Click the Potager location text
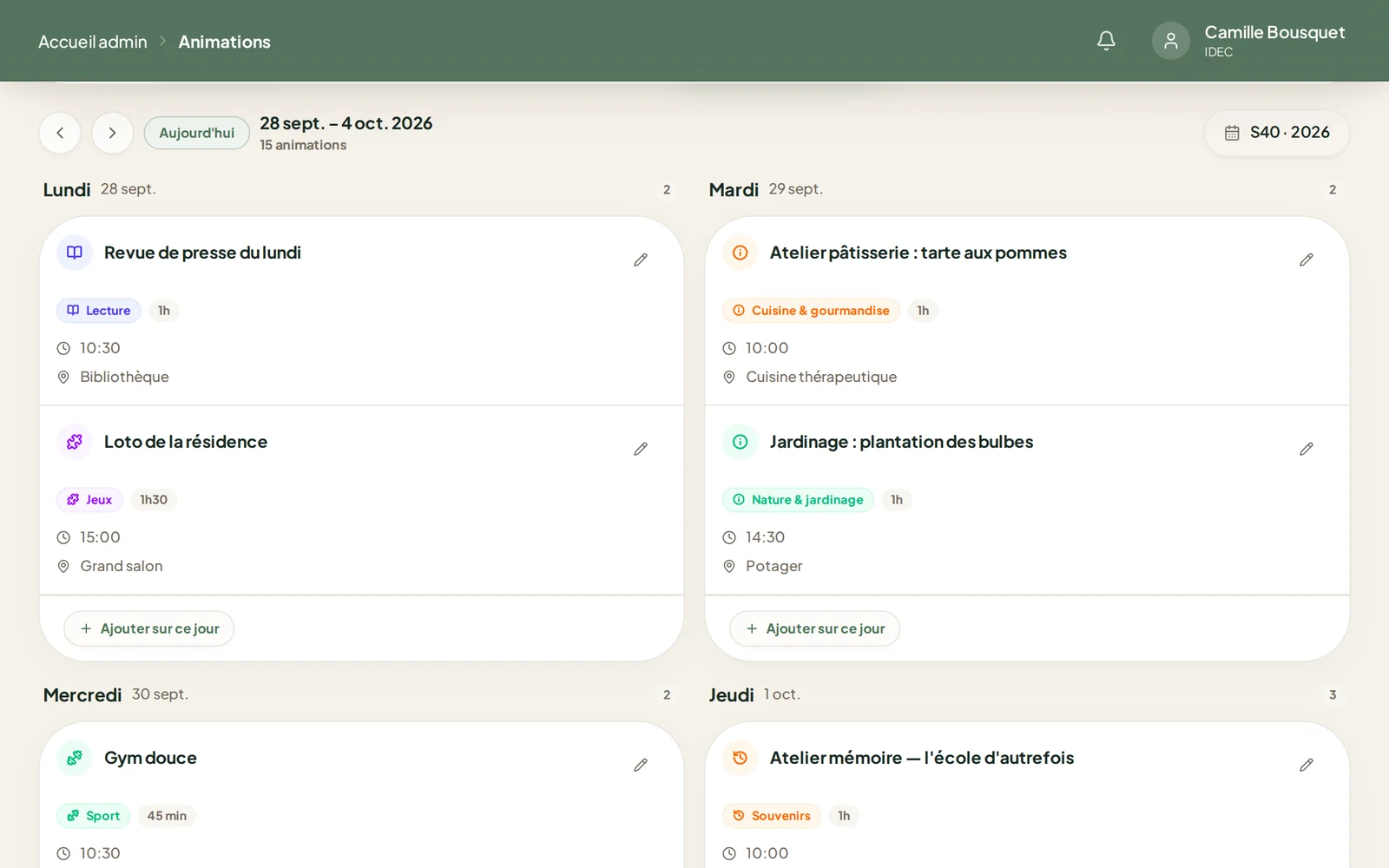Screen dimensions: 1389x868 [x=774, y=566]
